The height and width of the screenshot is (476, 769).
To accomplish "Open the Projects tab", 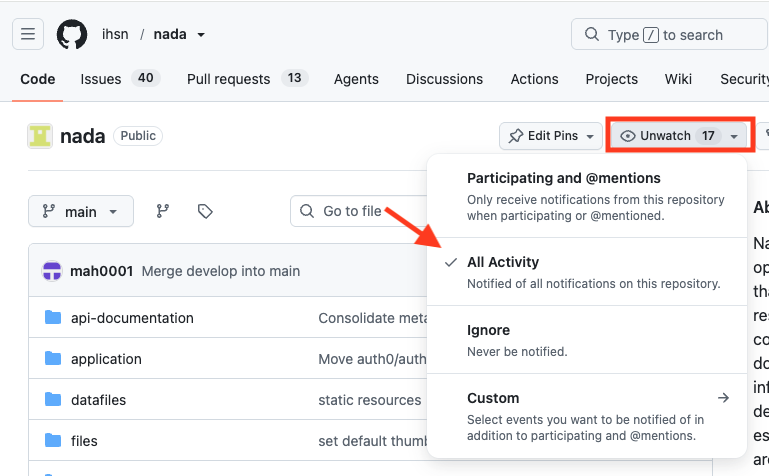I will [612, 79].
